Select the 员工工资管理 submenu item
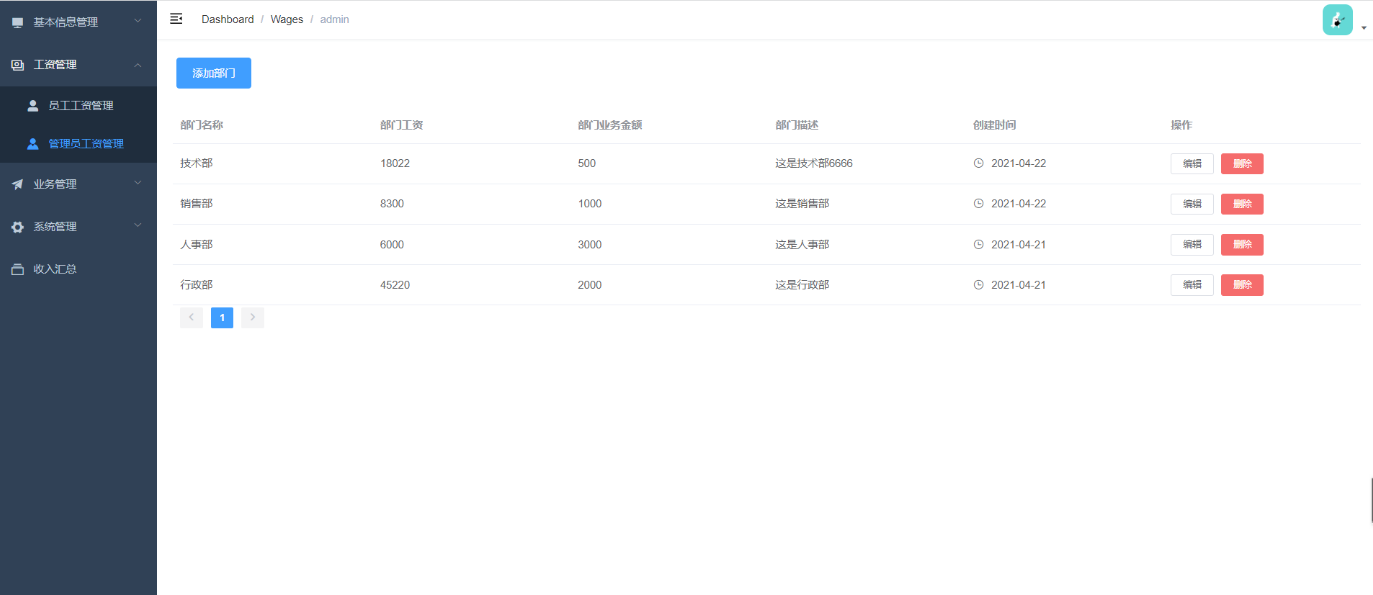Viewport: 1373px width, 595px height. (x=78, y=105)
